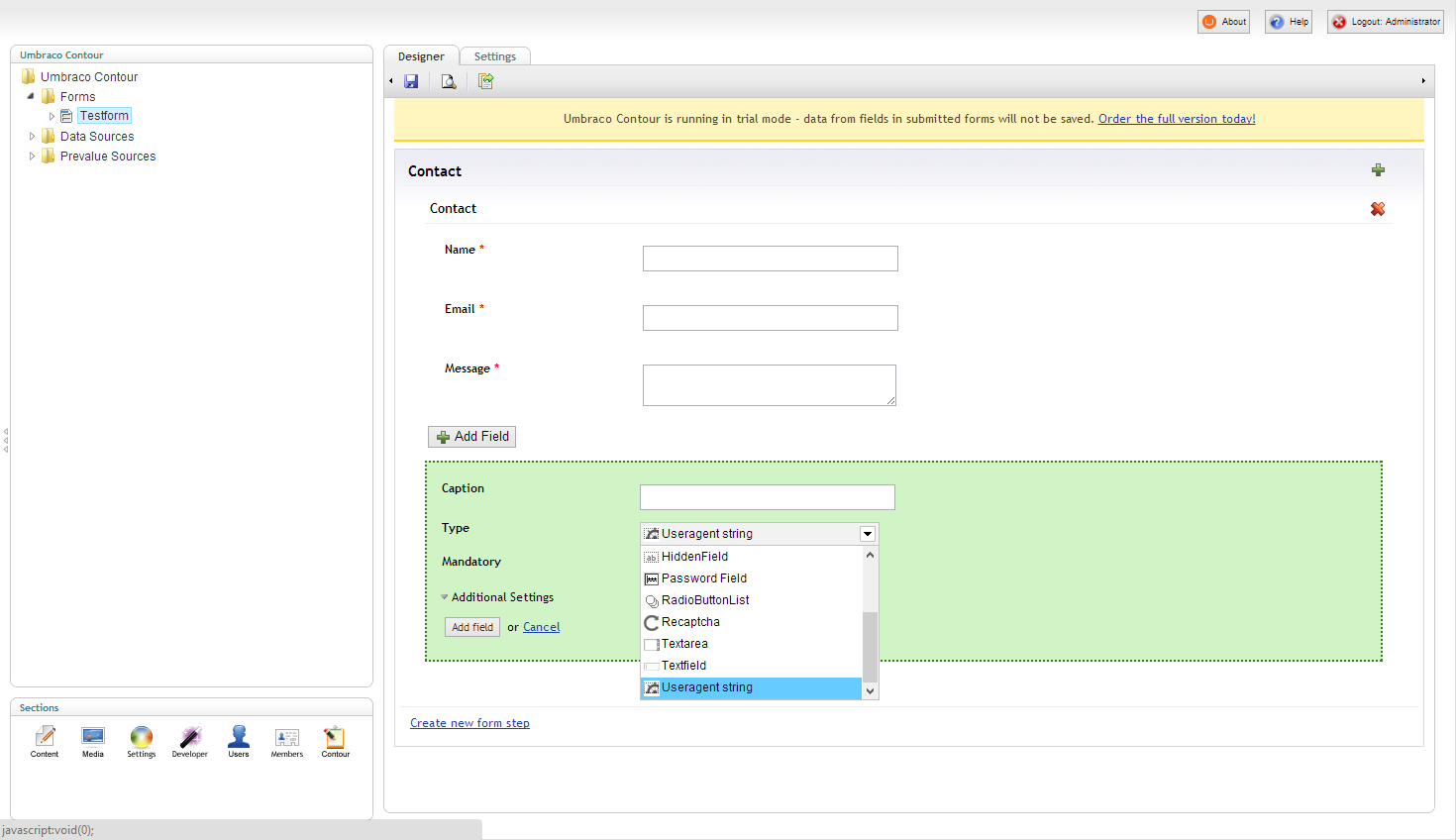Open the Developer section
The image size is (1456, 840).
click(x=190, y=742)
